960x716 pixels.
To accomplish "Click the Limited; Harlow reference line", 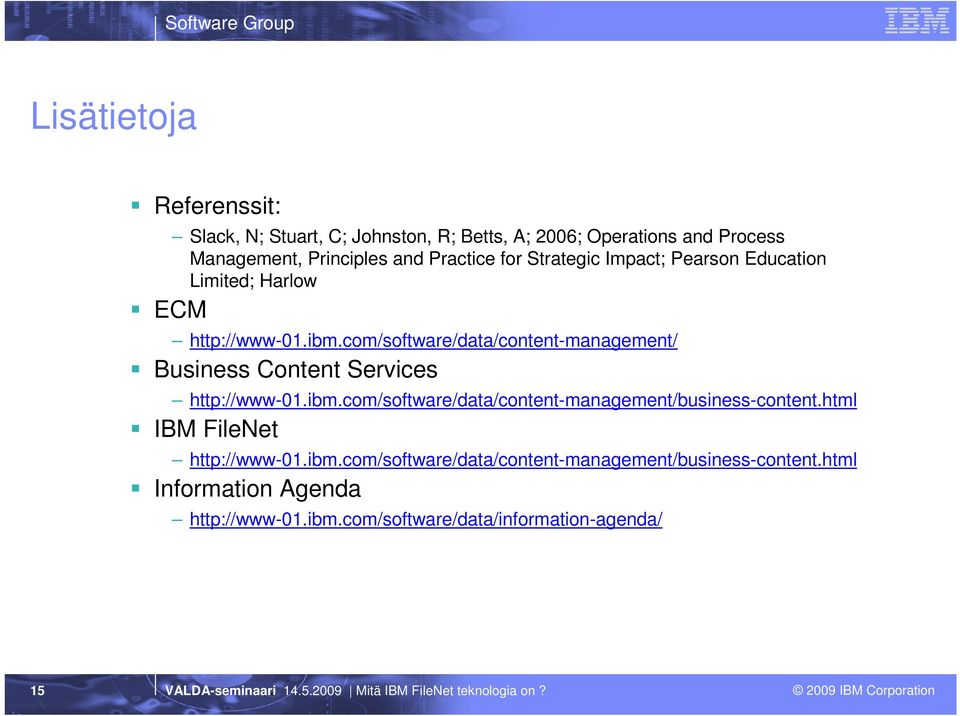I will [x=253, y=281].
